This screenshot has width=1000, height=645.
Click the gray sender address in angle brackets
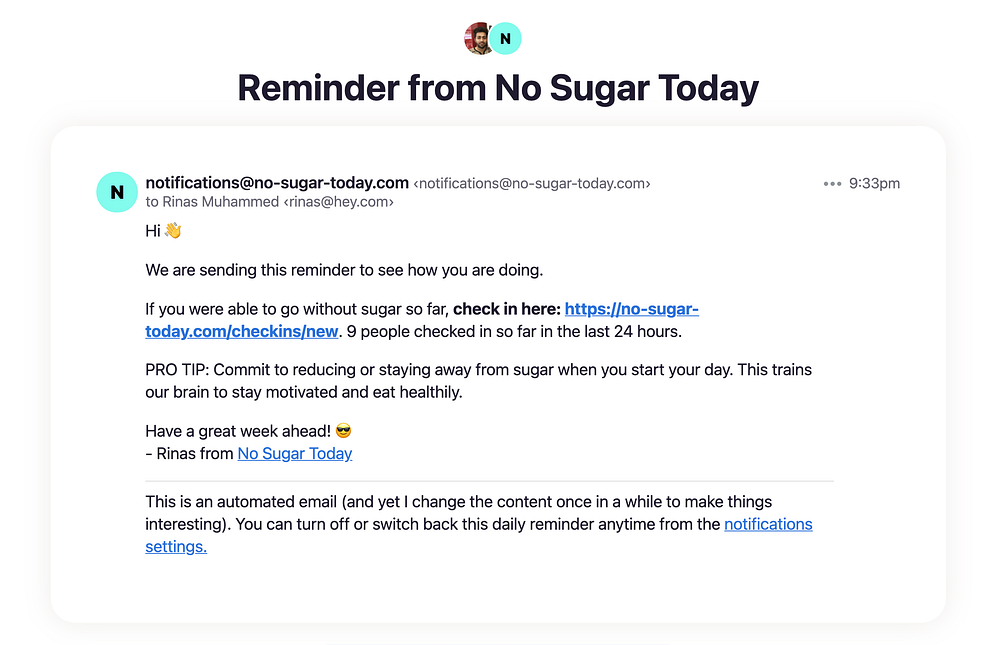pos(532,184)
